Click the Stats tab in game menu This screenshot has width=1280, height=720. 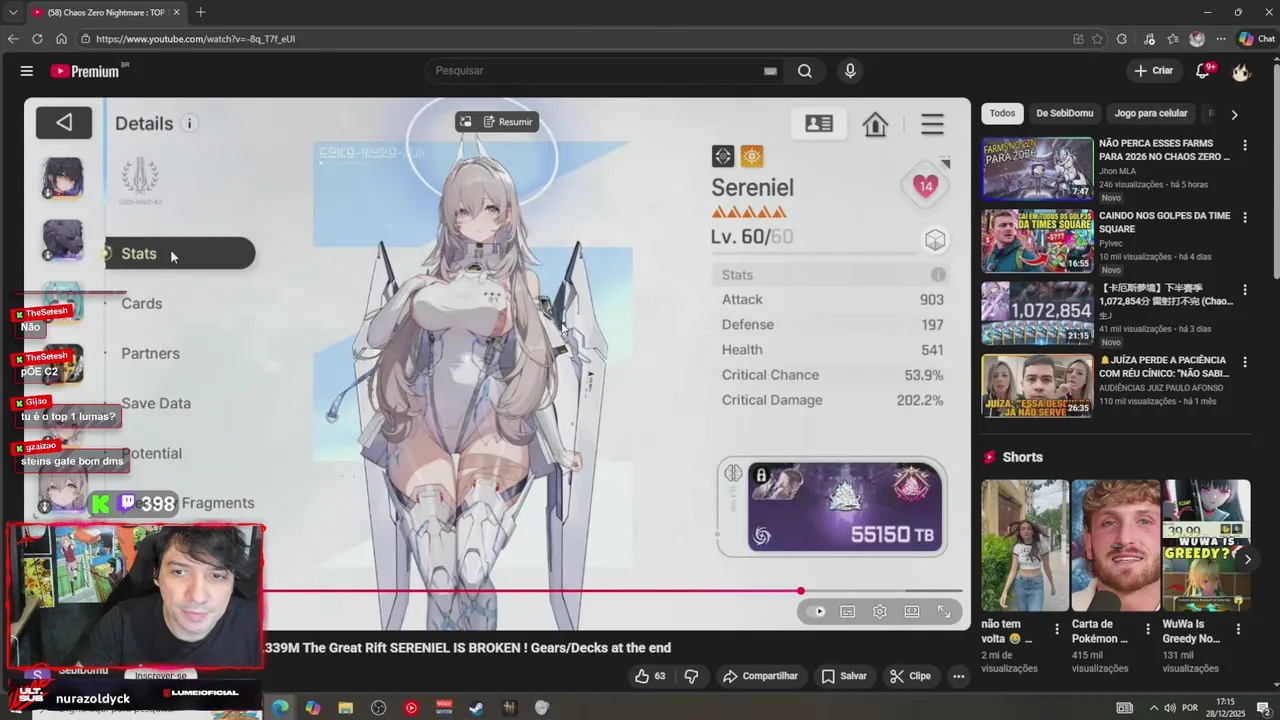180,253
